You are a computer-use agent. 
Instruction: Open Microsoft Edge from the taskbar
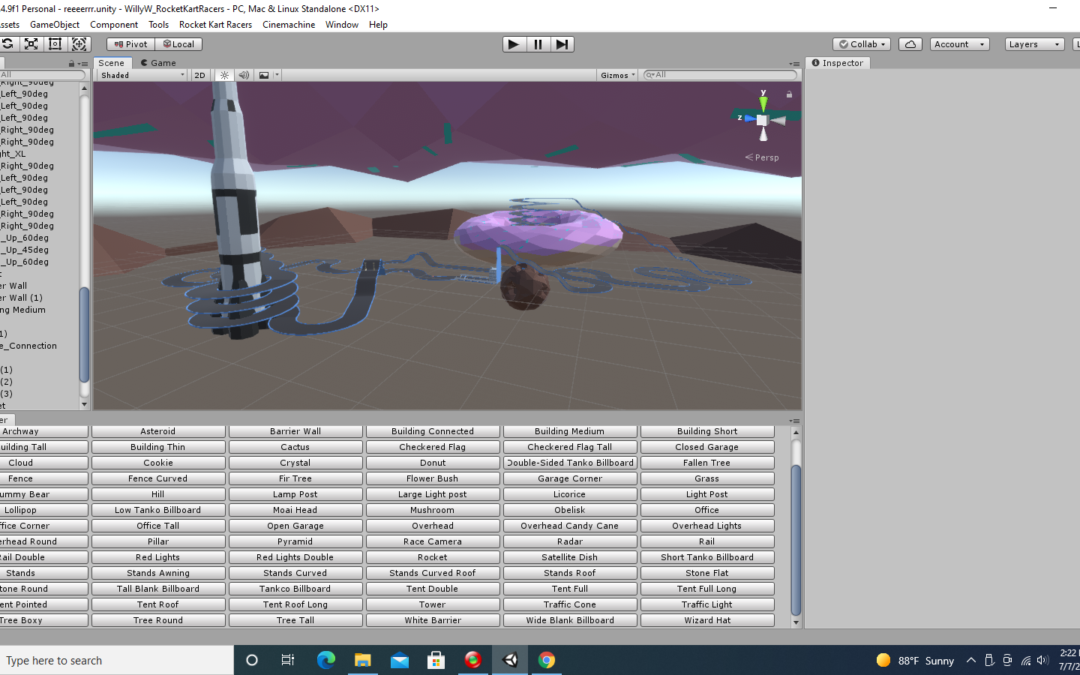tap(326, 660)
